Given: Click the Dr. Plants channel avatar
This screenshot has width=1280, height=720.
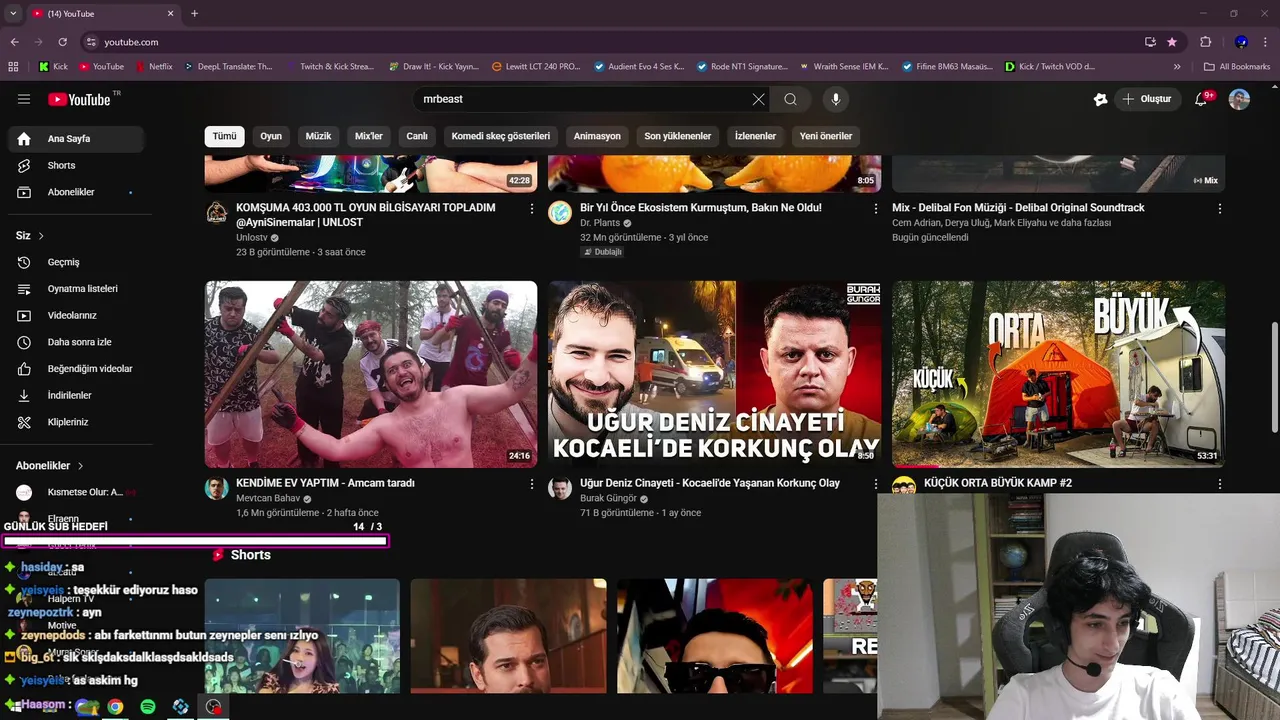Looking at the screenshot, I should (x=560, y=213).
